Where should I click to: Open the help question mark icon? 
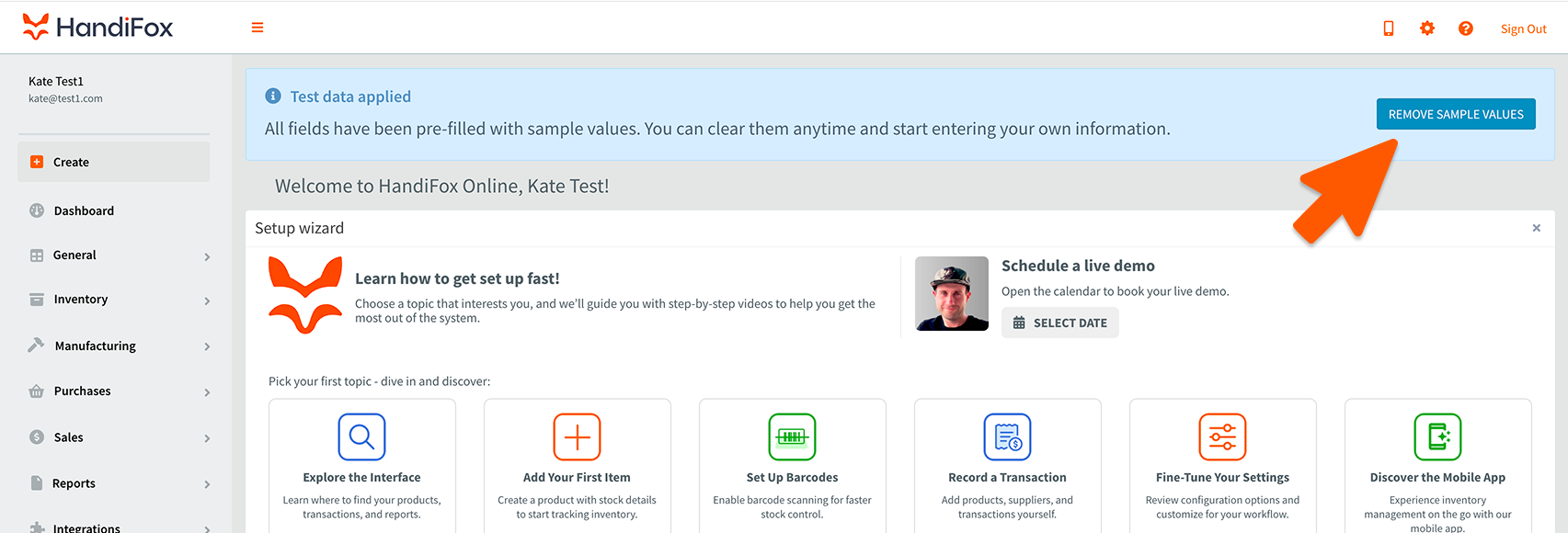1466,28
